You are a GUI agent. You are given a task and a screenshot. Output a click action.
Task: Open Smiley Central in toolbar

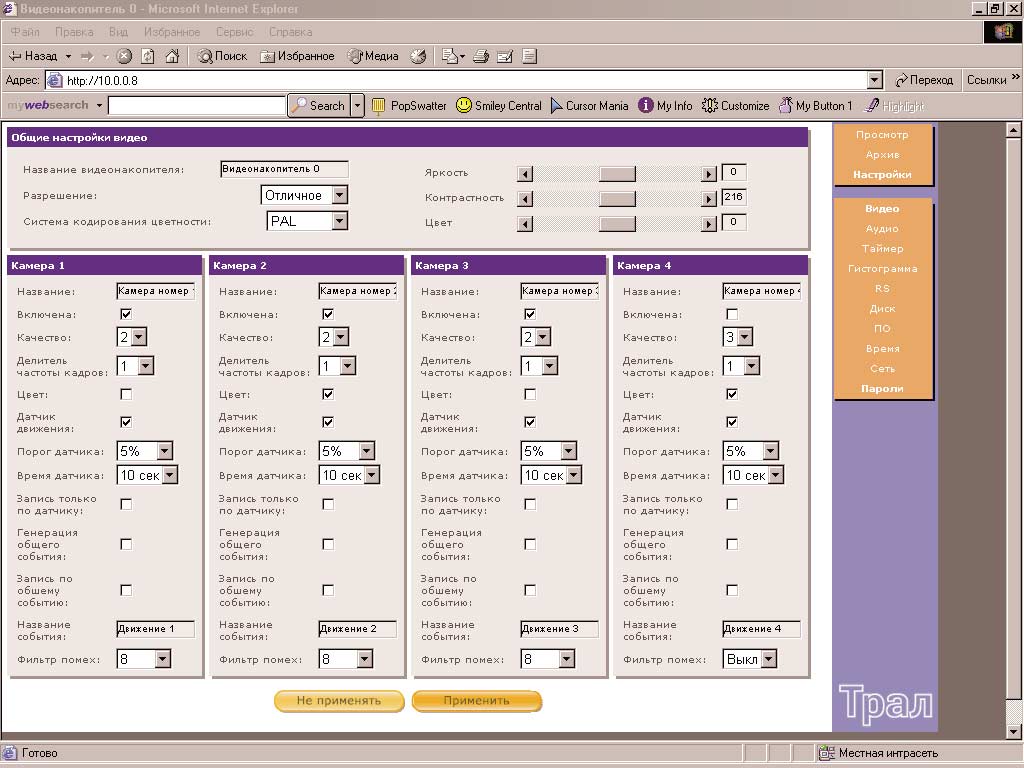[x=498, y=105]
